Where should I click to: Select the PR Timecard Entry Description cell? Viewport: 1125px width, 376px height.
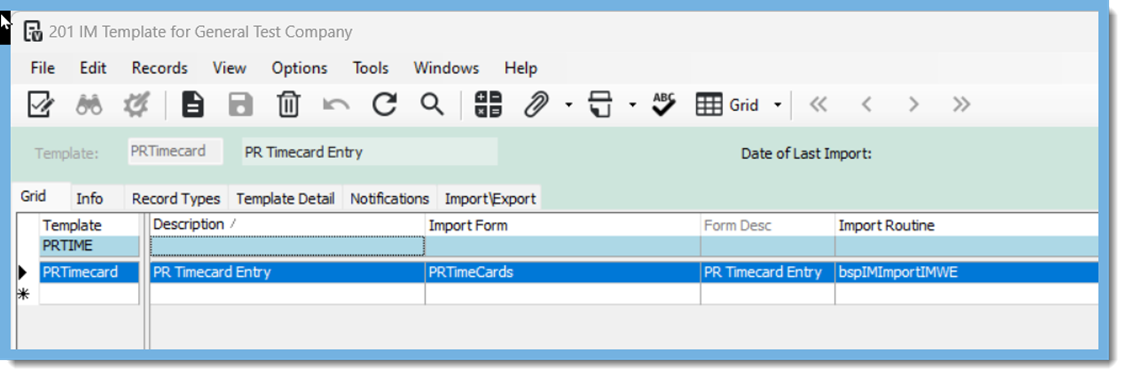pos(288,273)
